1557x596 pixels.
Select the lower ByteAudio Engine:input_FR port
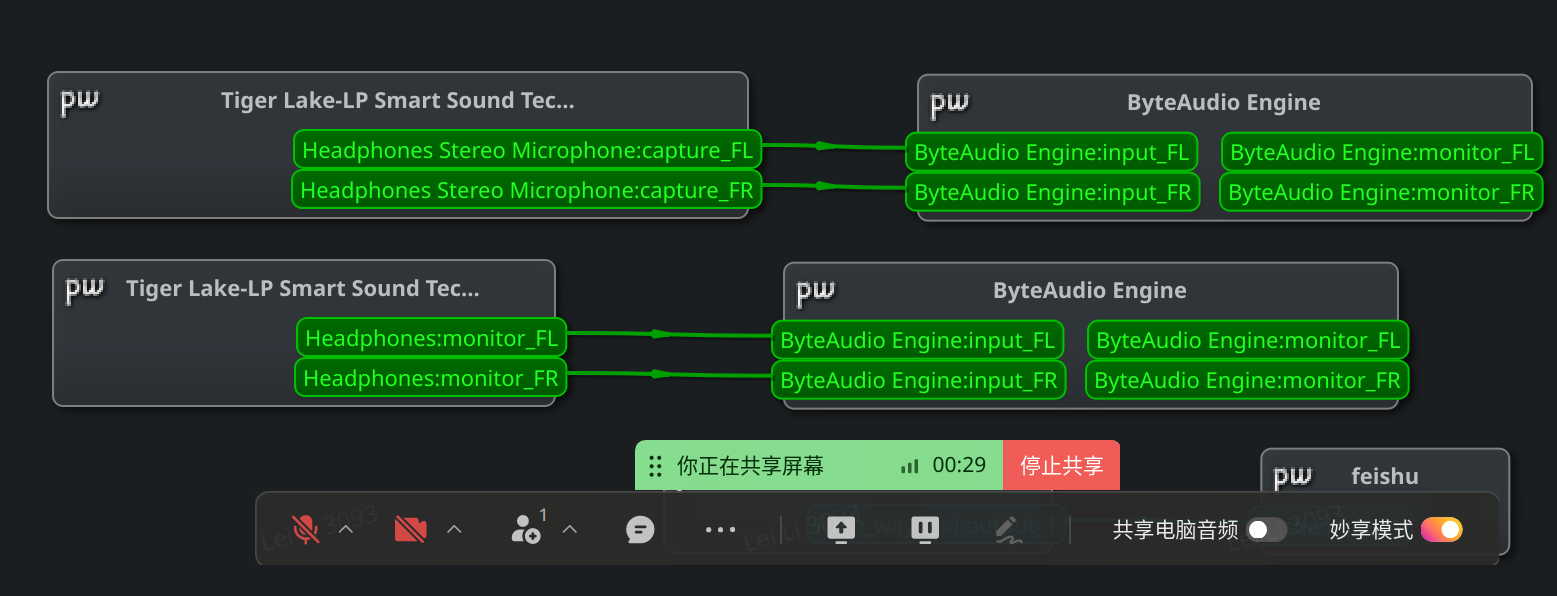pyautogui.click(x=918, y=381)
